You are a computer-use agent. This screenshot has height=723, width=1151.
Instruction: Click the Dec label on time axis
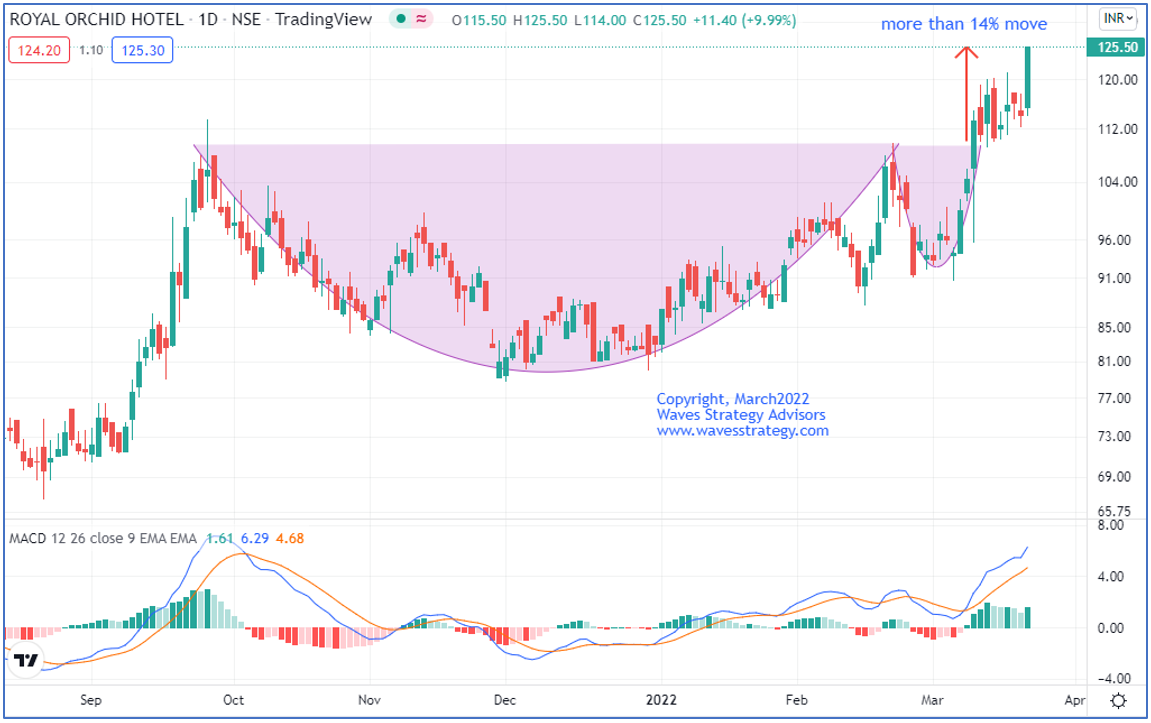point(505,700)
